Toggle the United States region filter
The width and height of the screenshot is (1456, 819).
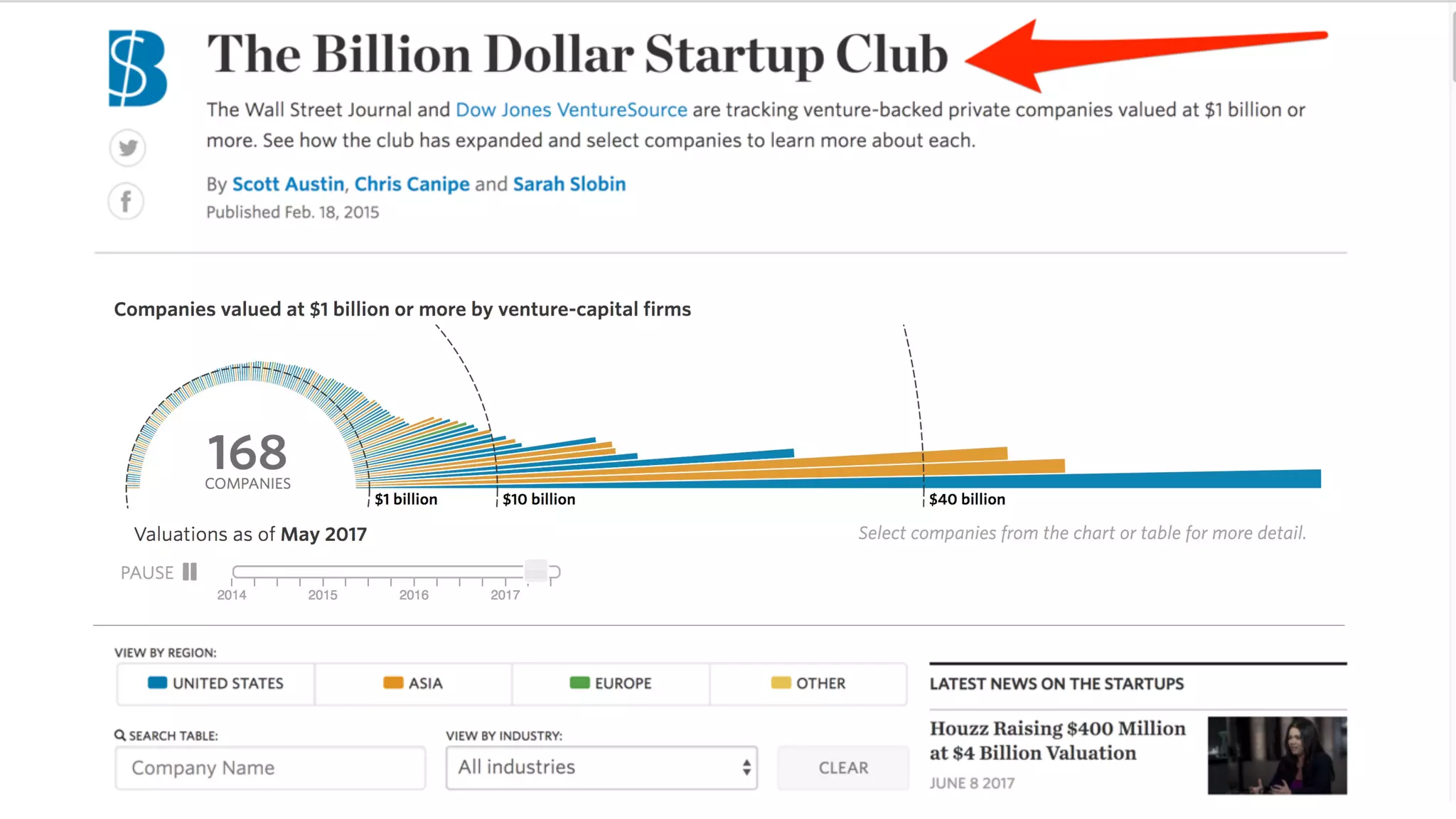(215, 683)
